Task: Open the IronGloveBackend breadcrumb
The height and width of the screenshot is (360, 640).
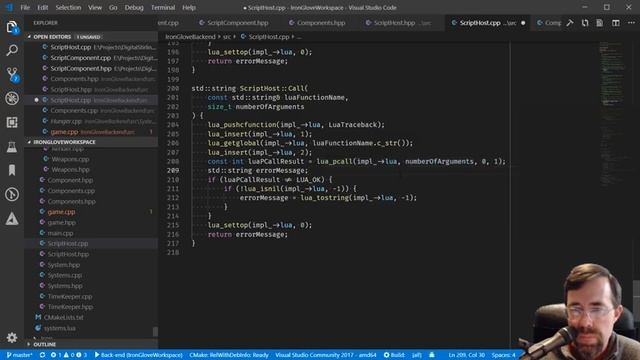Action: click(190, 37)
